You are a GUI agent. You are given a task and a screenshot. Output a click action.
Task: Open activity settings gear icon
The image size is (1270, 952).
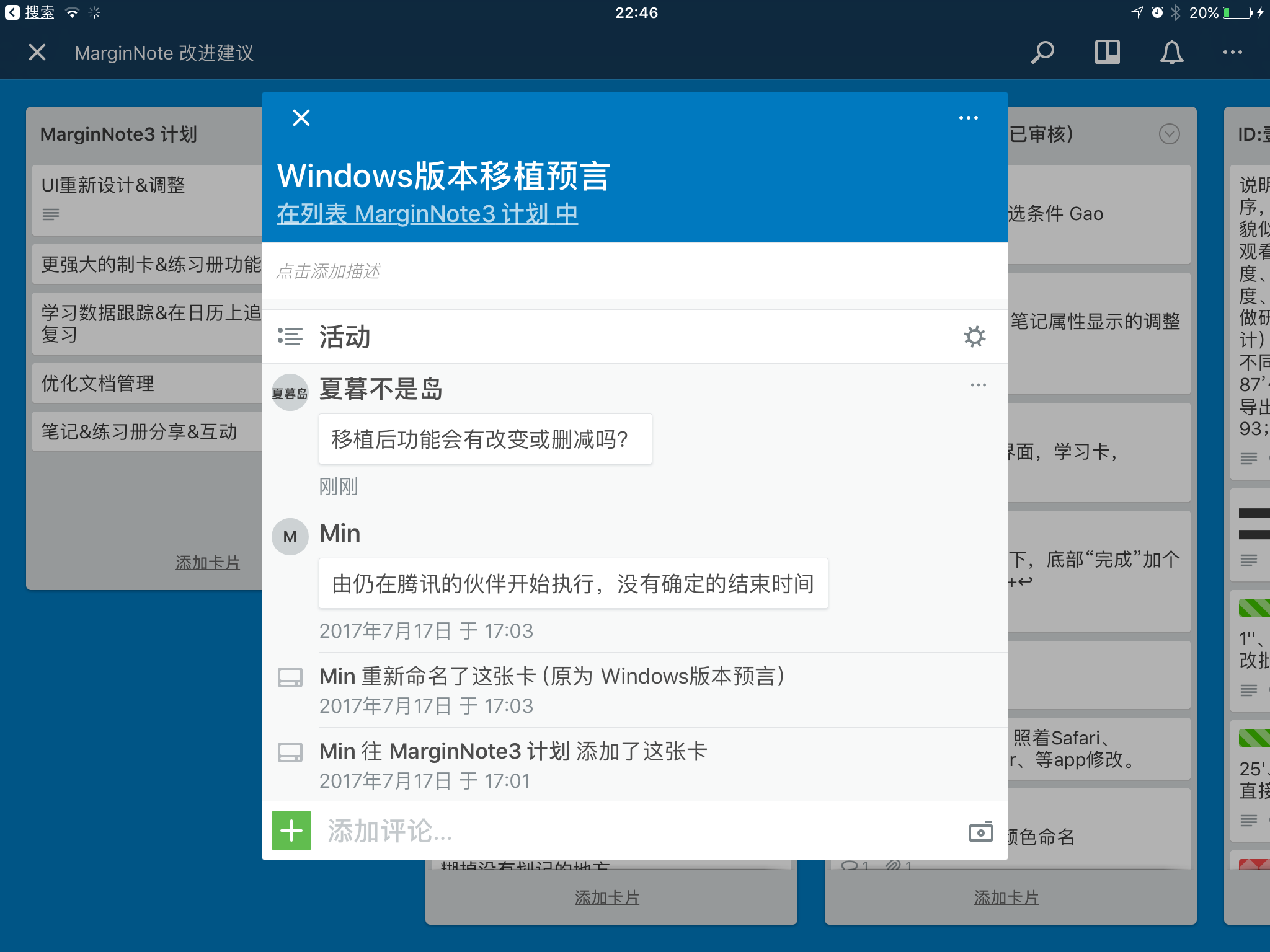pos(975,337)
